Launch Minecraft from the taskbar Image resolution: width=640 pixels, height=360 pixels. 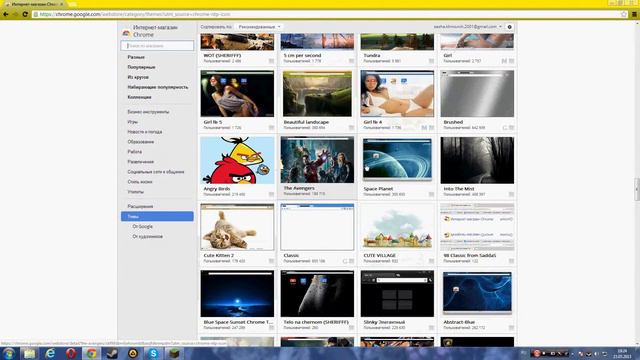coord(174,353)
